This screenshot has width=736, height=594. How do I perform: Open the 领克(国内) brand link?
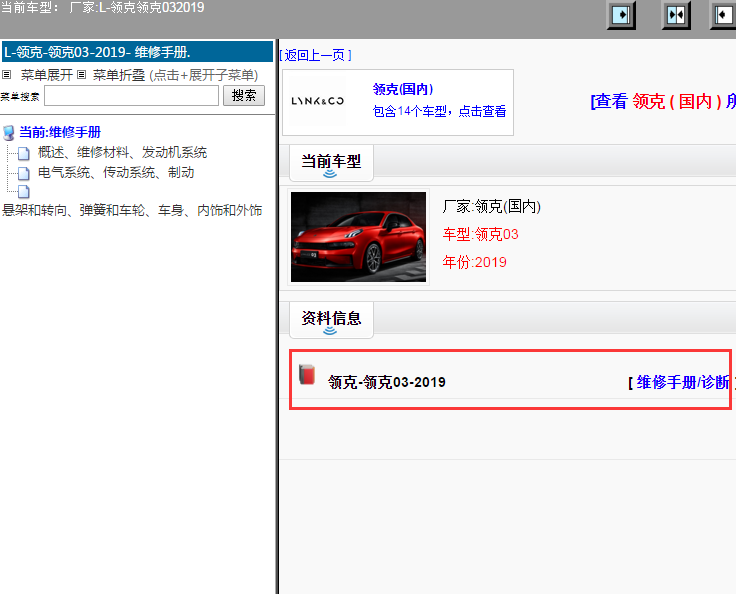pyautogui.click(x=403, y=89)
